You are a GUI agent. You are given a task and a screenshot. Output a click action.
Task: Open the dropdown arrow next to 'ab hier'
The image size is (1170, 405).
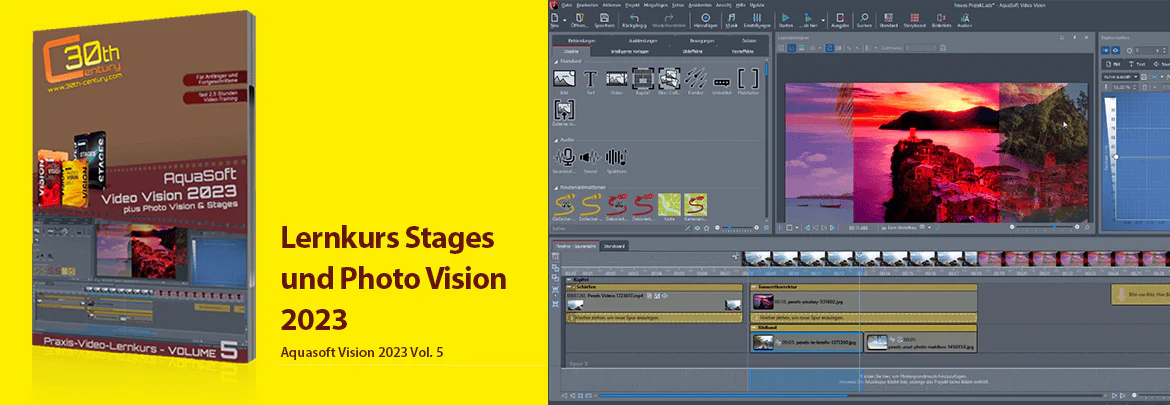[x=824, y=18]
